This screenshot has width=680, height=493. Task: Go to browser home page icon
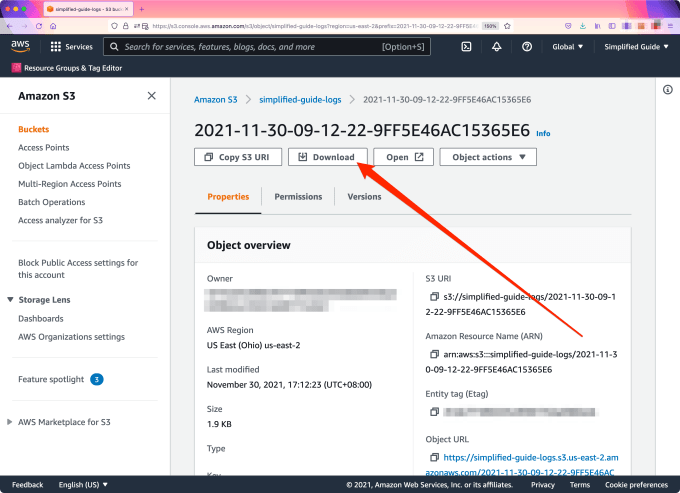pyautogui.click(x=53, y=26)
